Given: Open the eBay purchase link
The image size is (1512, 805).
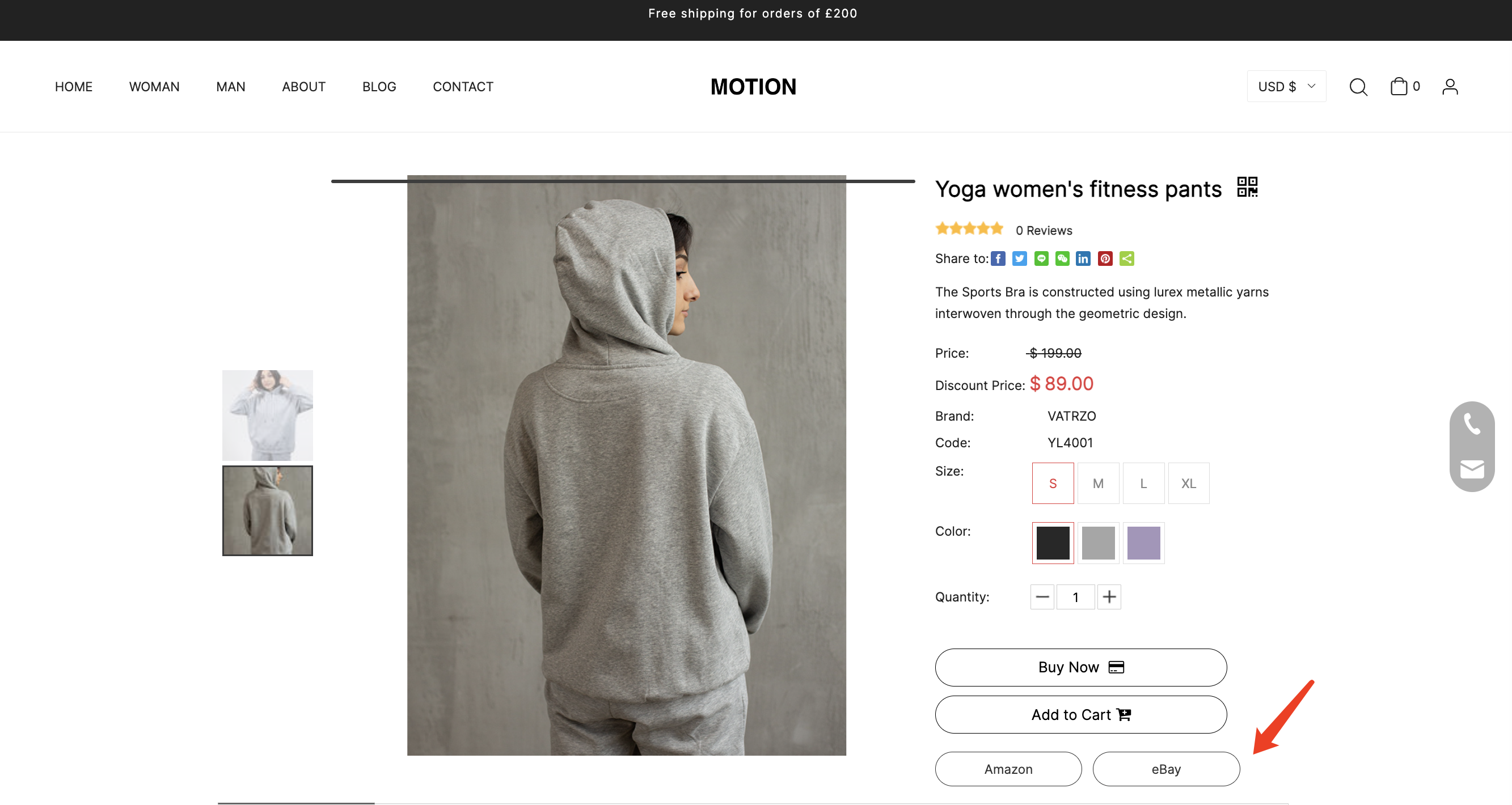Looking at the screenshot, I should pyautogui.click(x=1165, y=769).
